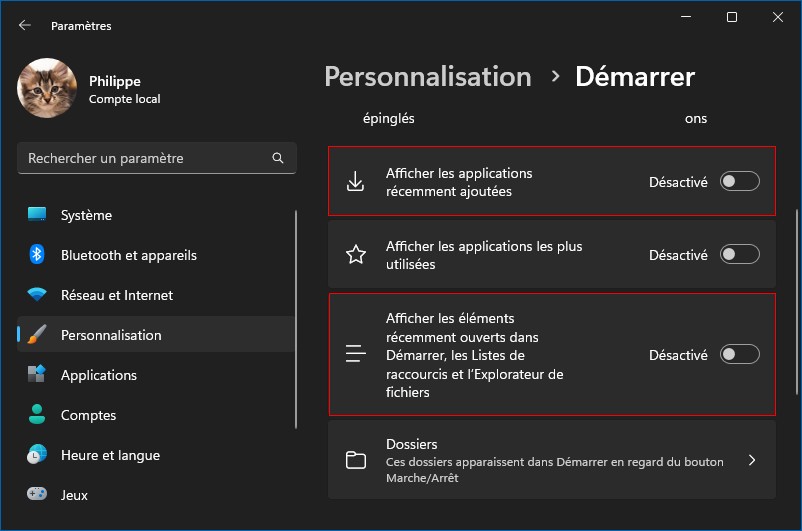Image resolution: width=802 pixels, height=531 pixels.
Task: Toggle the most used applications switch
Action: tap(739, 255)
